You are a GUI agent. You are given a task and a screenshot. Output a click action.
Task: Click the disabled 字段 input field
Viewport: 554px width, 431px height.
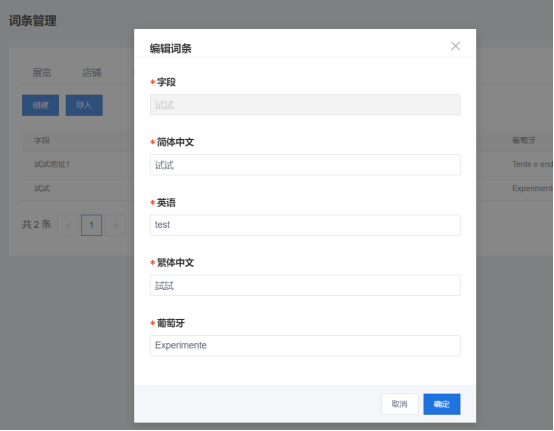[305, 105]
